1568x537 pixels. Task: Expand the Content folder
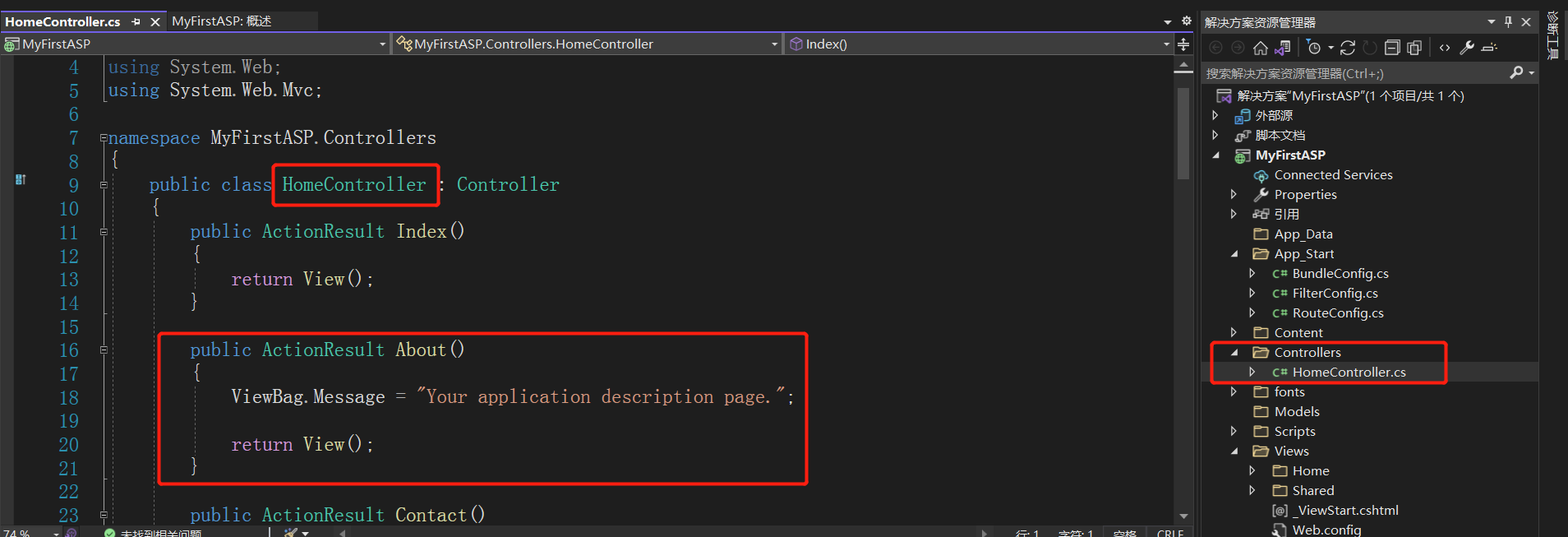coord(1234,333)
